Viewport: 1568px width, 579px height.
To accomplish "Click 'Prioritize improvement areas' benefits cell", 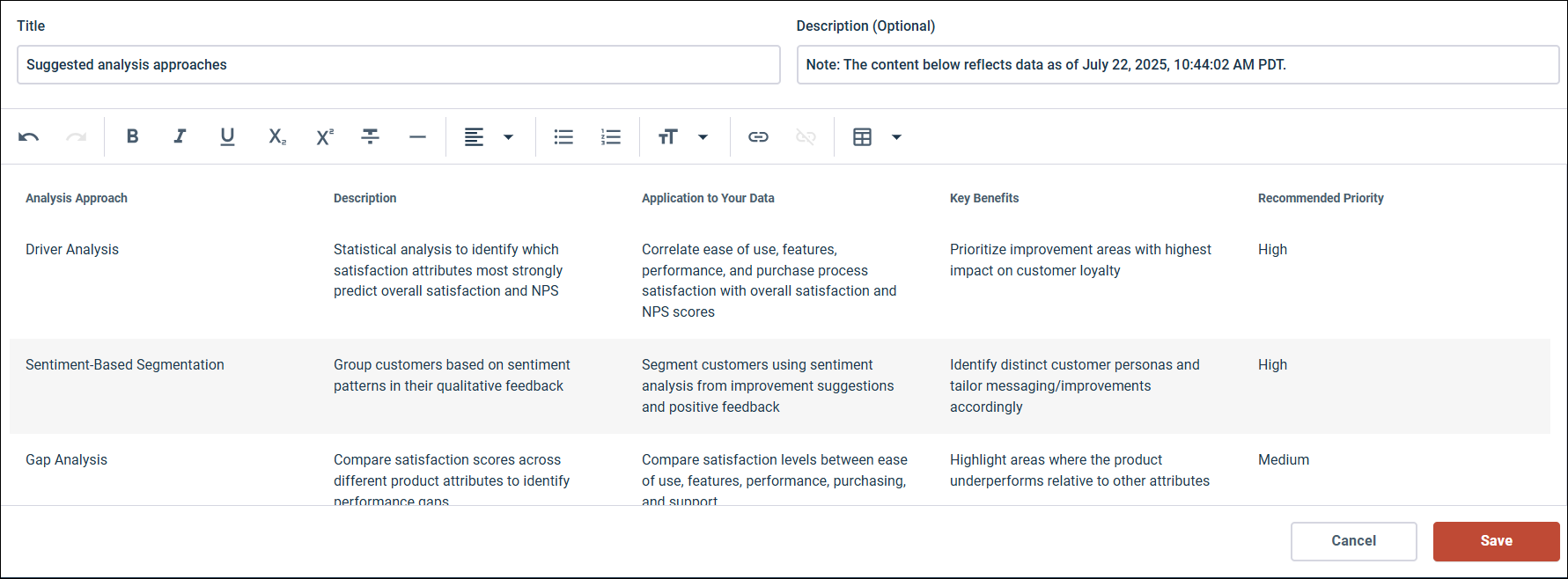I will pos(1080,260).
